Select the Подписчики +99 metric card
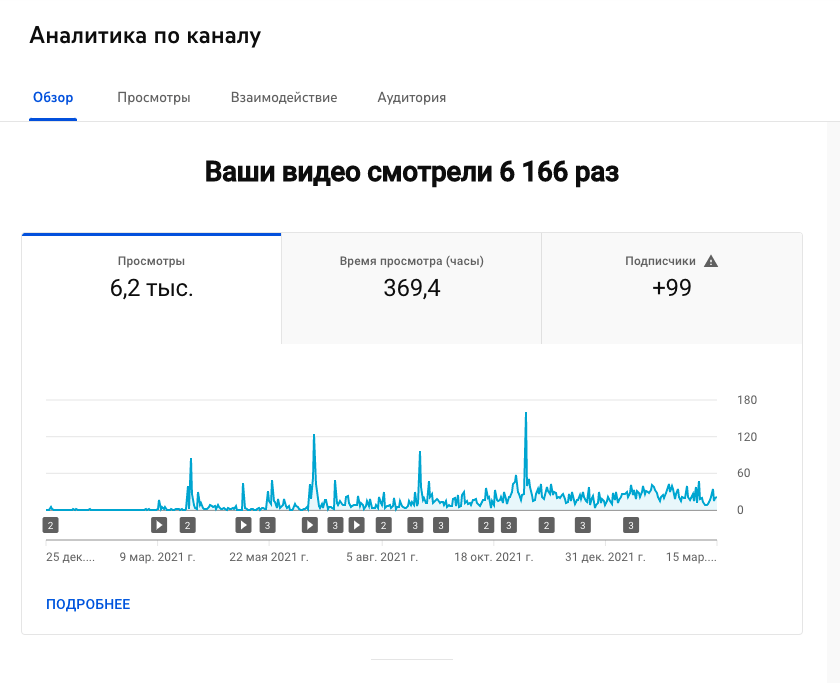840x683 pixels. pyautogui.click(x=672, y=289)
